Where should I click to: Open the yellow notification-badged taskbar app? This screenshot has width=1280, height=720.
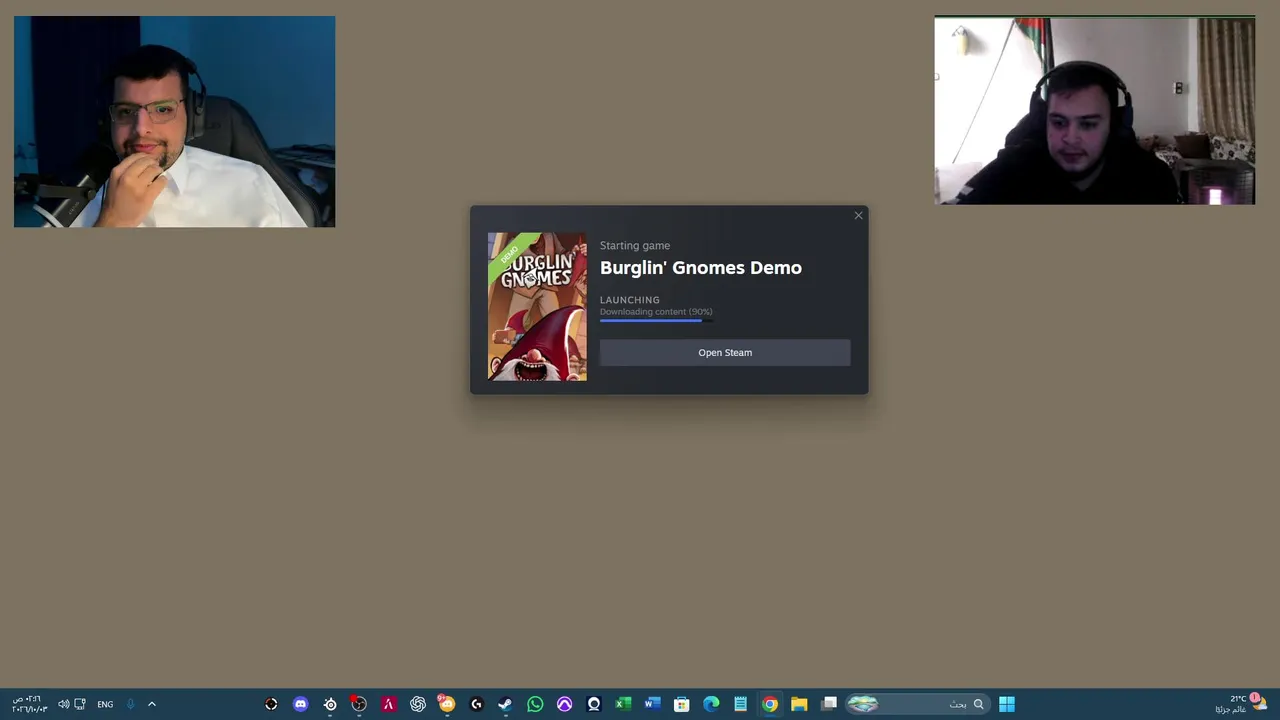[447, 704]
